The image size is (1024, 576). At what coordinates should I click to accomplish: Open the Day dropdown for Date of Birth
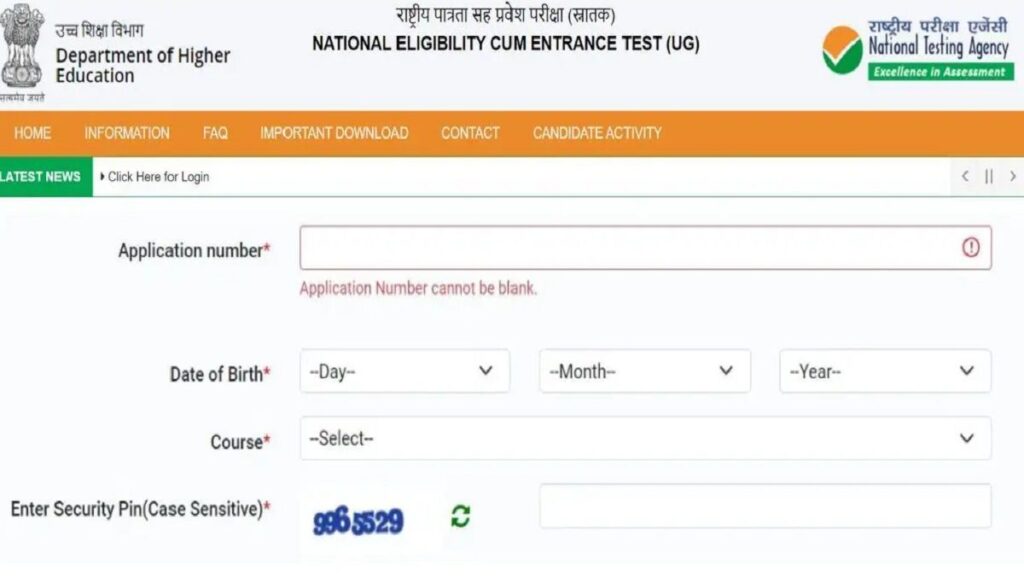[x=404, y=371]
